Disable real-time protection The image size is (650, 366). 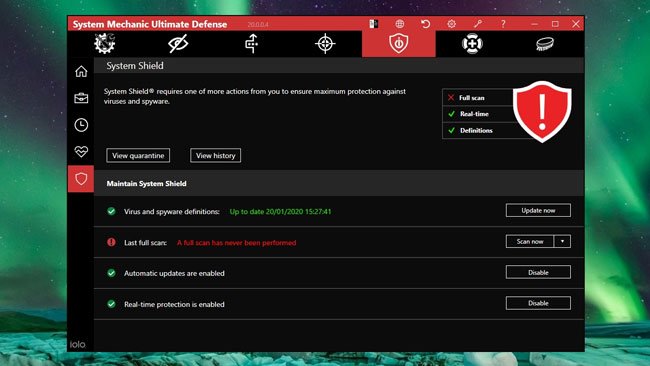(538, 303)
